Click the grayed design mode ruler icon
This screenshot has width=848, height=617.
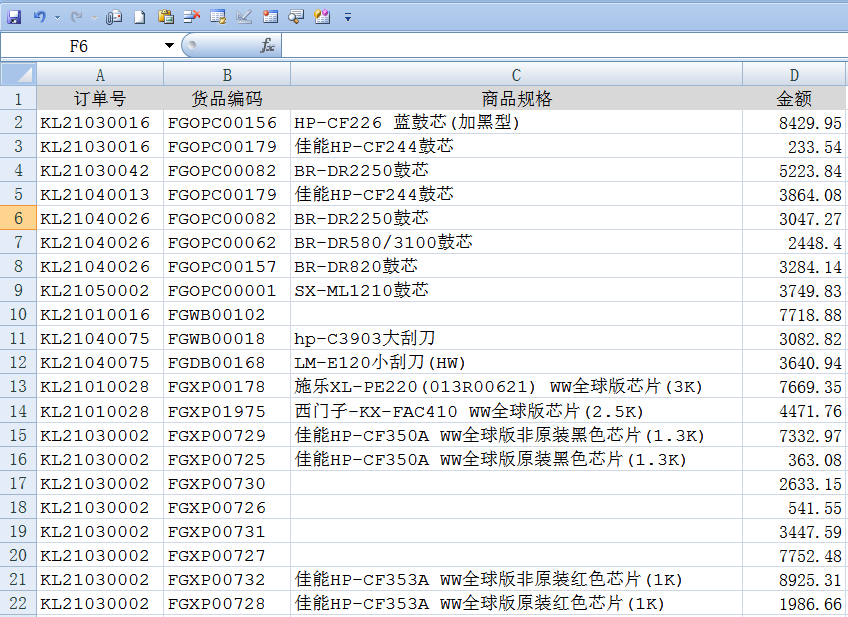[x=244, y=17]
